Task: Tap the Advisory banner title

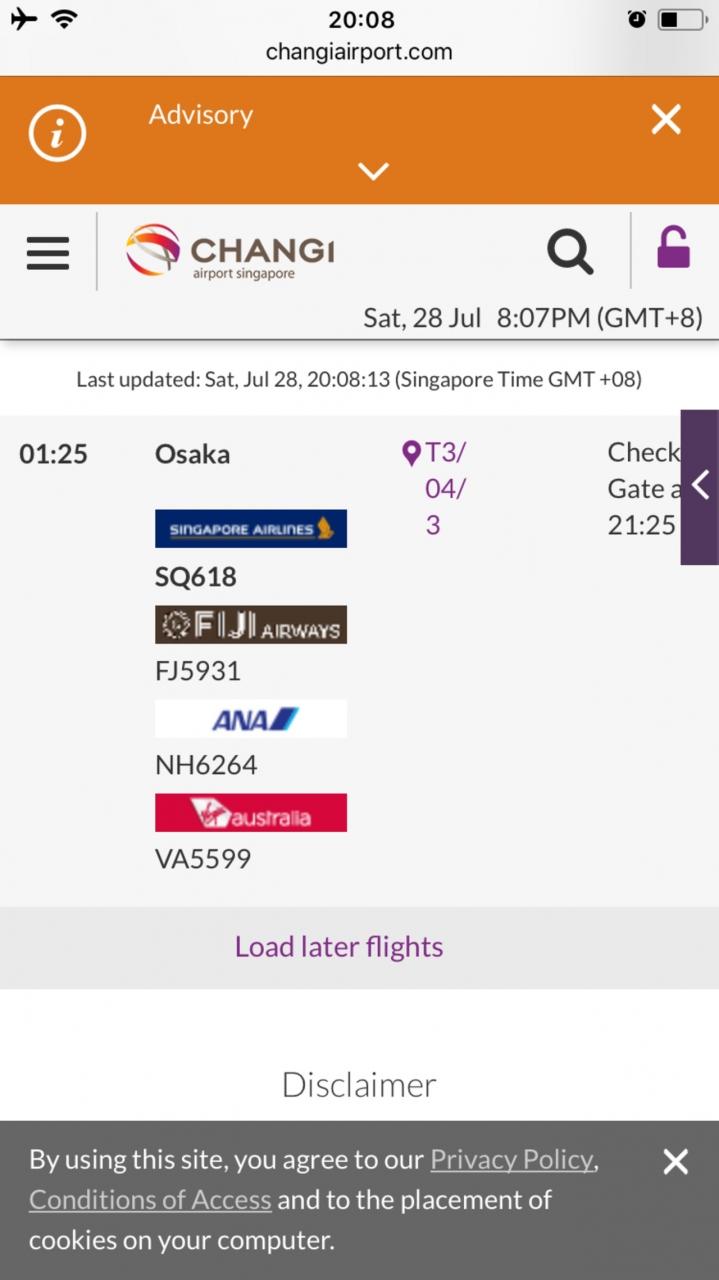Action: click(201, 115)
